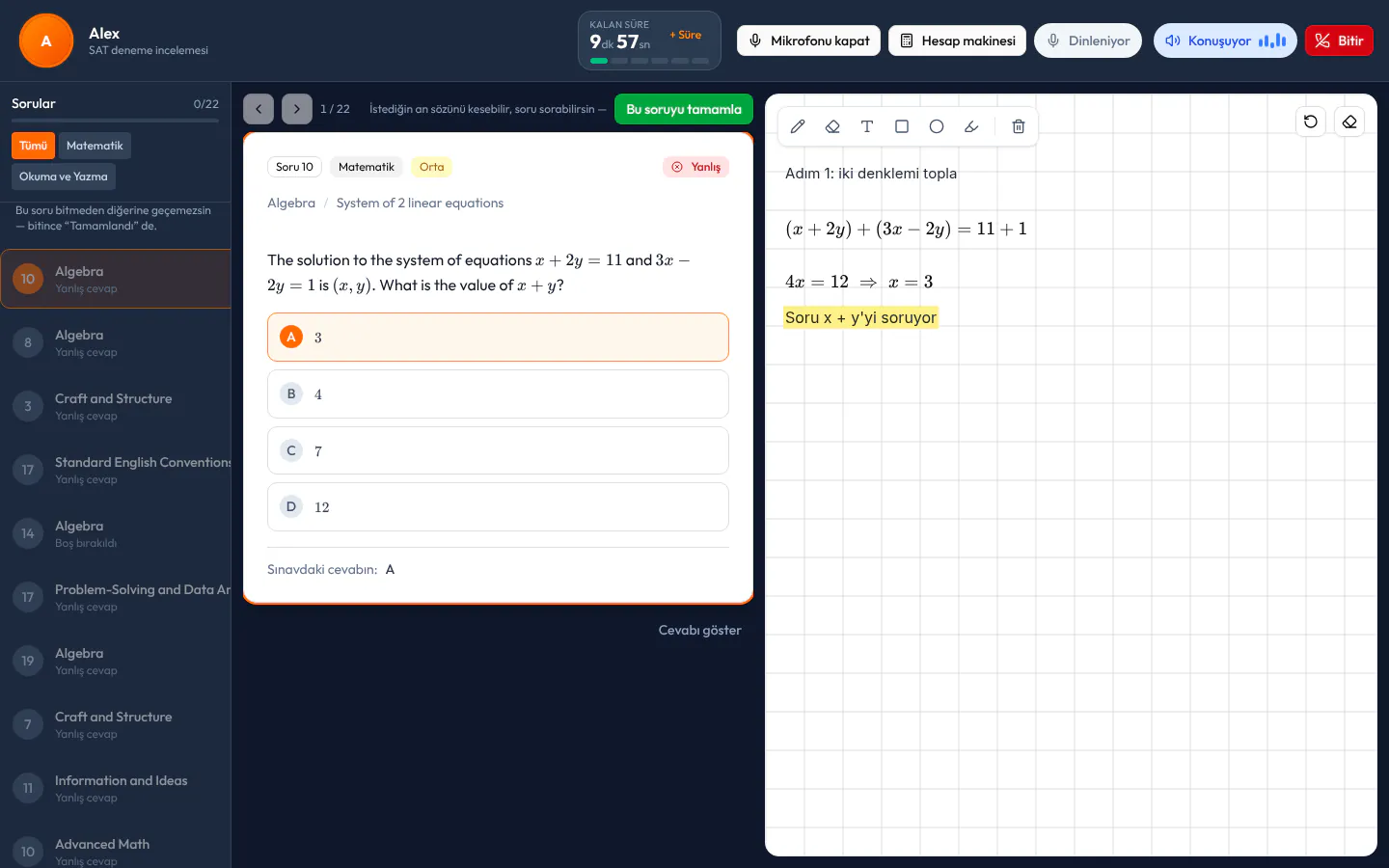Select the eraser tool in whiteboard toolbar

click(832, 126)
